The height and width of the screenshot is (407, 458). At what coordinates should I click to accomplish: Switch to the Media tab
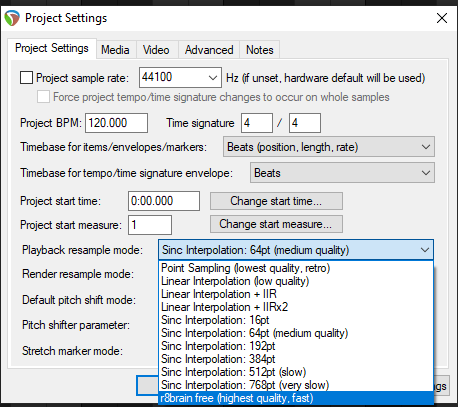[115, 50]
